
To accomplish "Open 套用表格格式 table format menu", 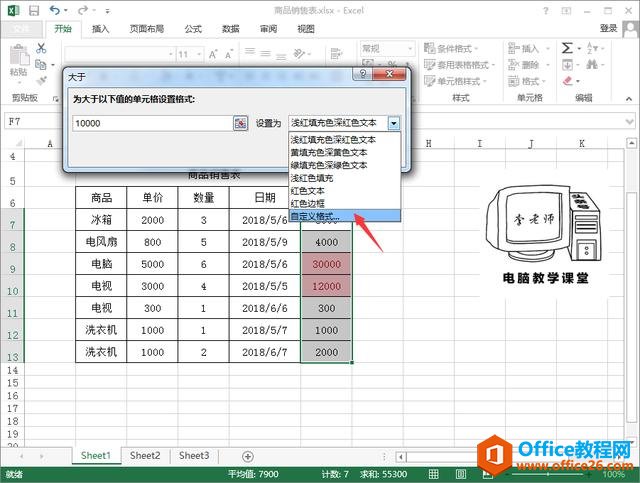I will pos(459,65).
